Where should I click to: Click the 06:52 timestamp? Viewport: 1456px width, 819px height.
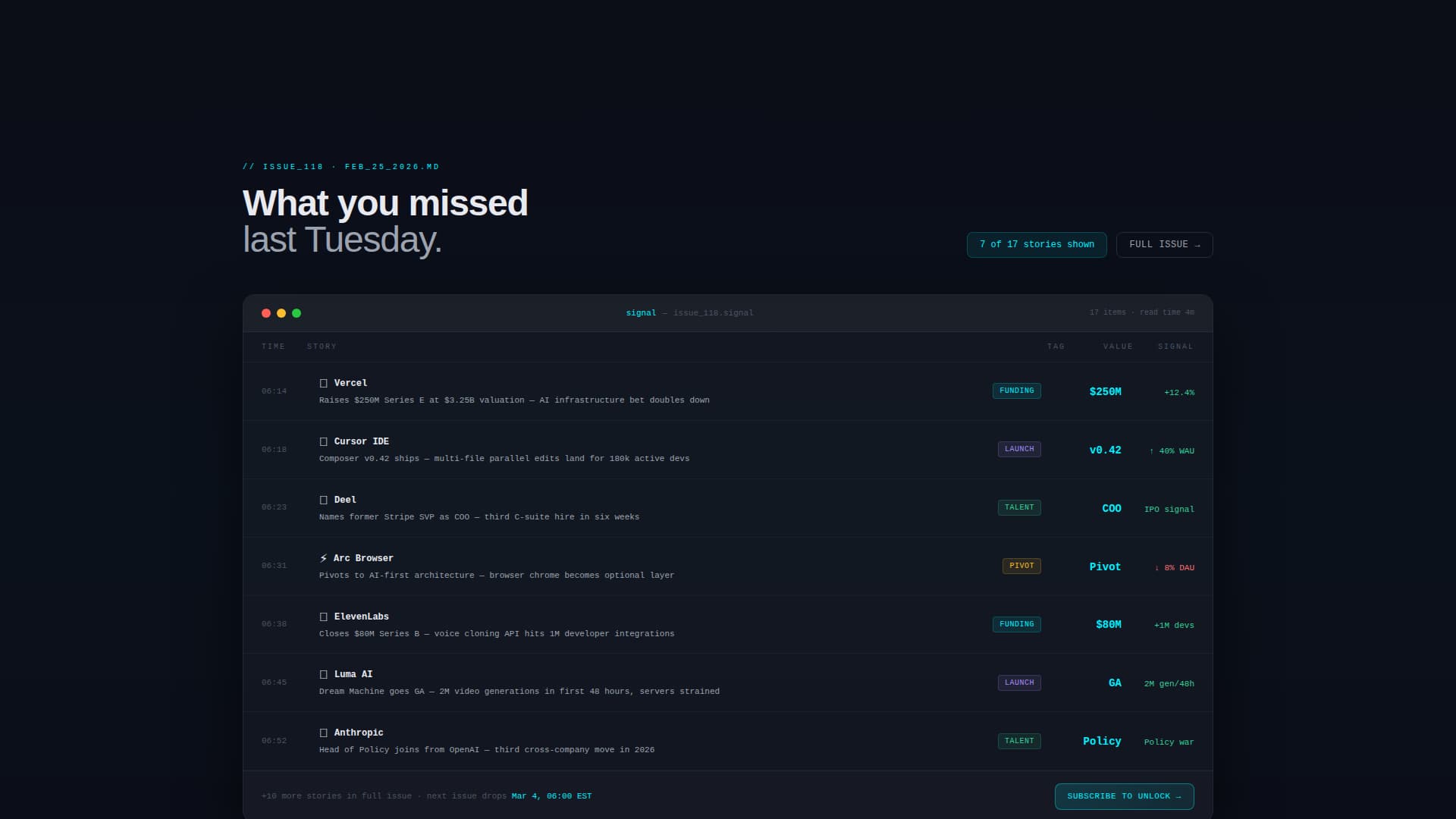pyautogui.click(x=274, y=741)
